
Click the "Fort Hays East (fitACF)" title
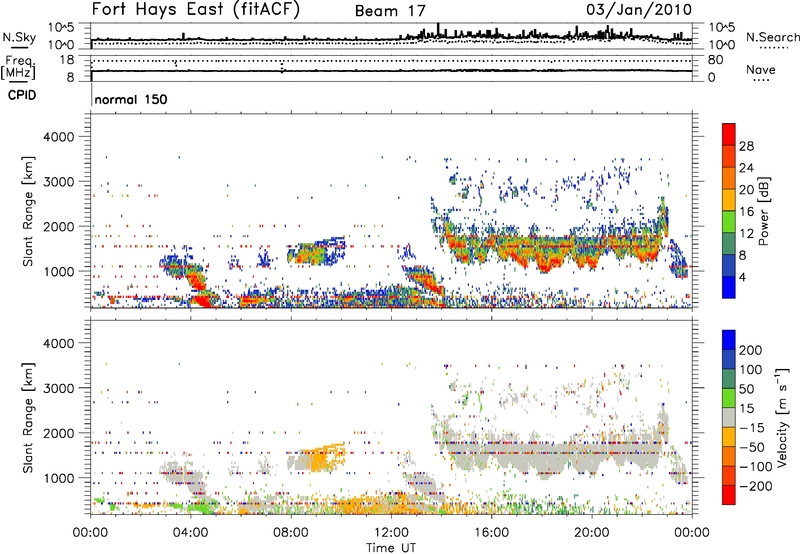196,10
